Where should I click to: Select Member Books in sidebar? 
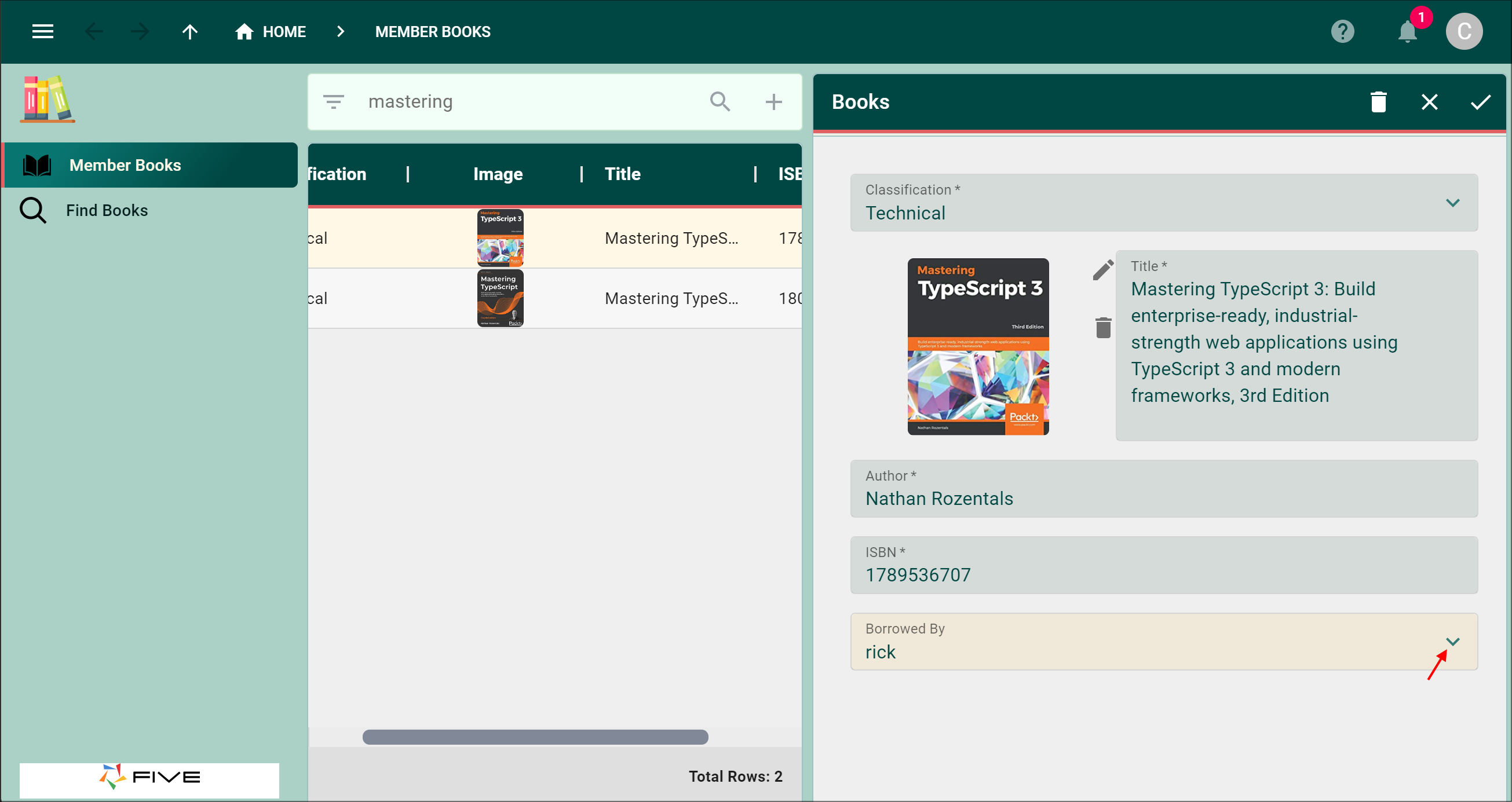pos(151,165)
